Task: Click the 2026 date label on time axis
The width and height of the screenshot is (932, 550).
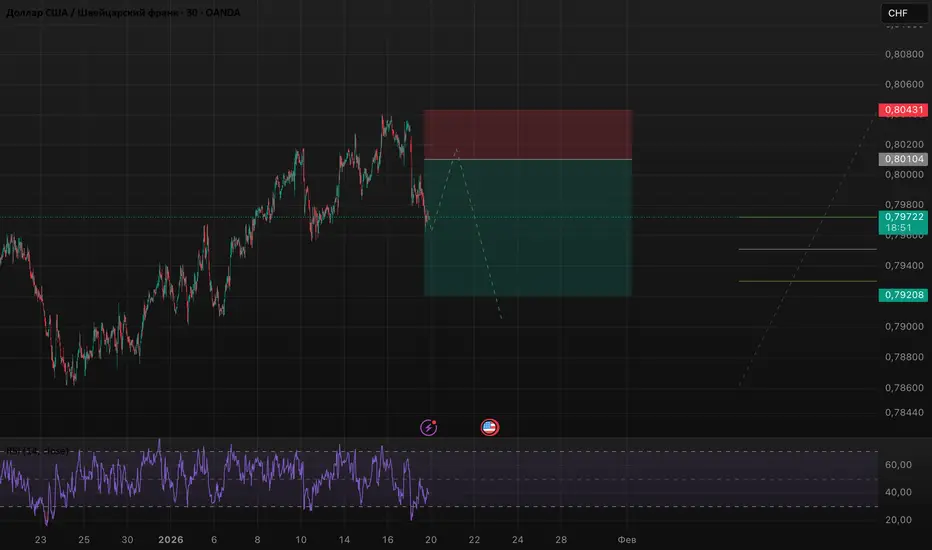Action: (171, 540)
